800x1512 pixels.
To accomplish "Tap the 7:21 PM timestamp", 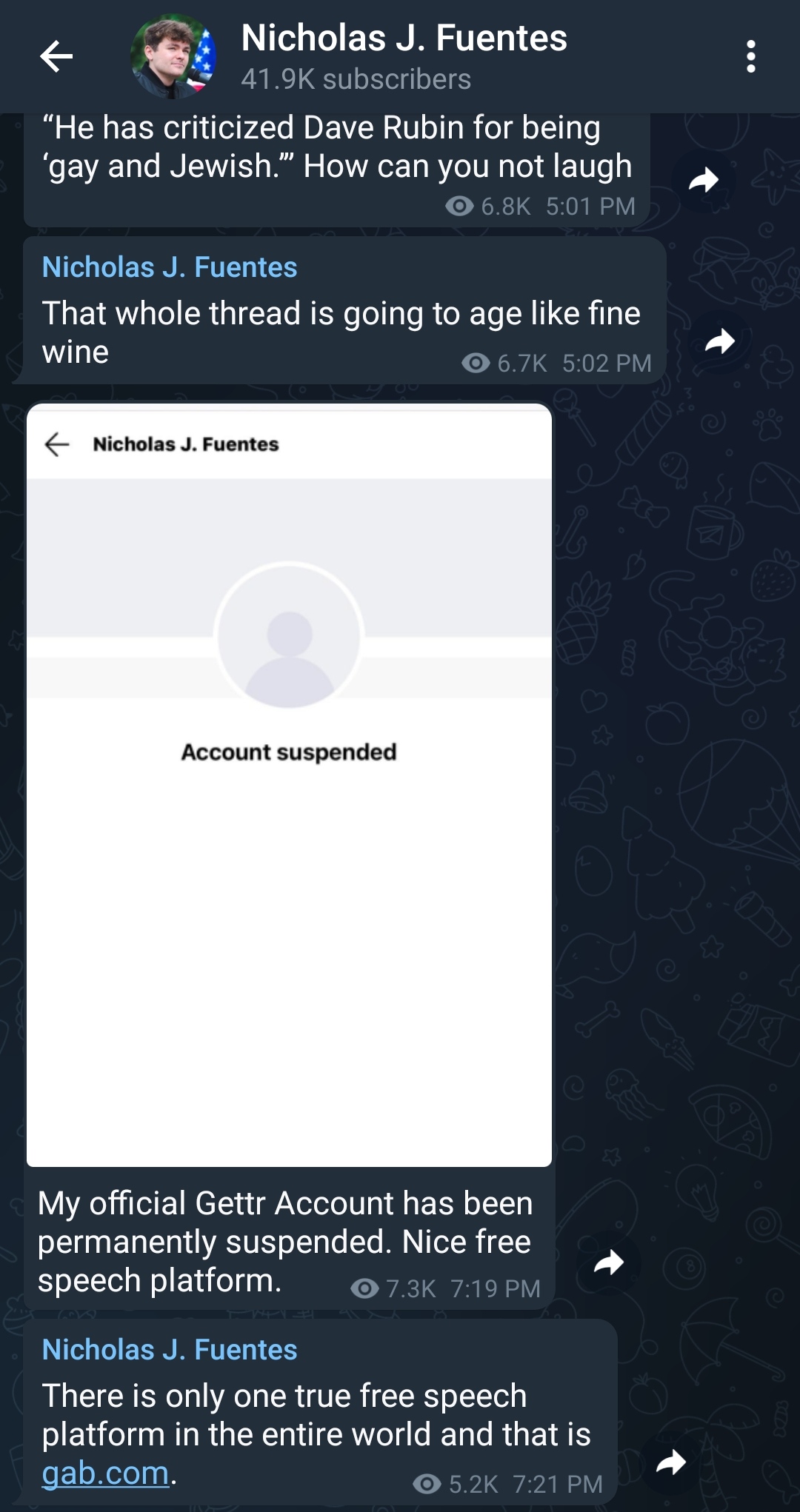I will (558, 1484).
